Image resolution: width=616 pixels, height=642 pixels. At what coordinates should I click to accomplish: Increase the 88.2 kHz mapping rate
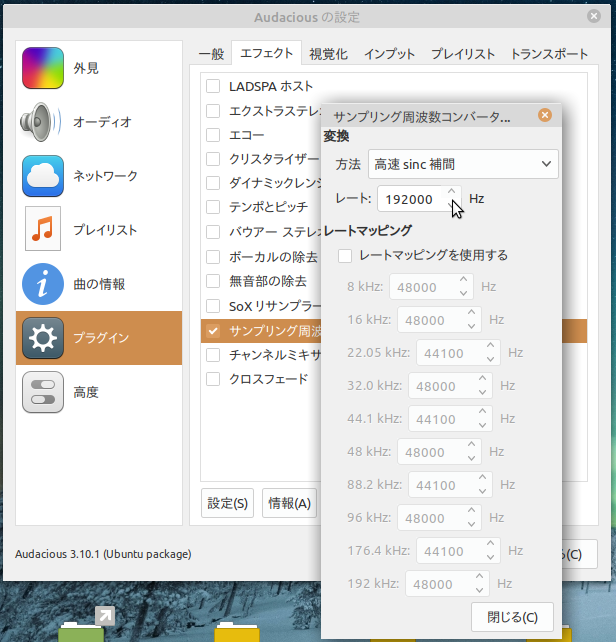(x=482, y=477)
